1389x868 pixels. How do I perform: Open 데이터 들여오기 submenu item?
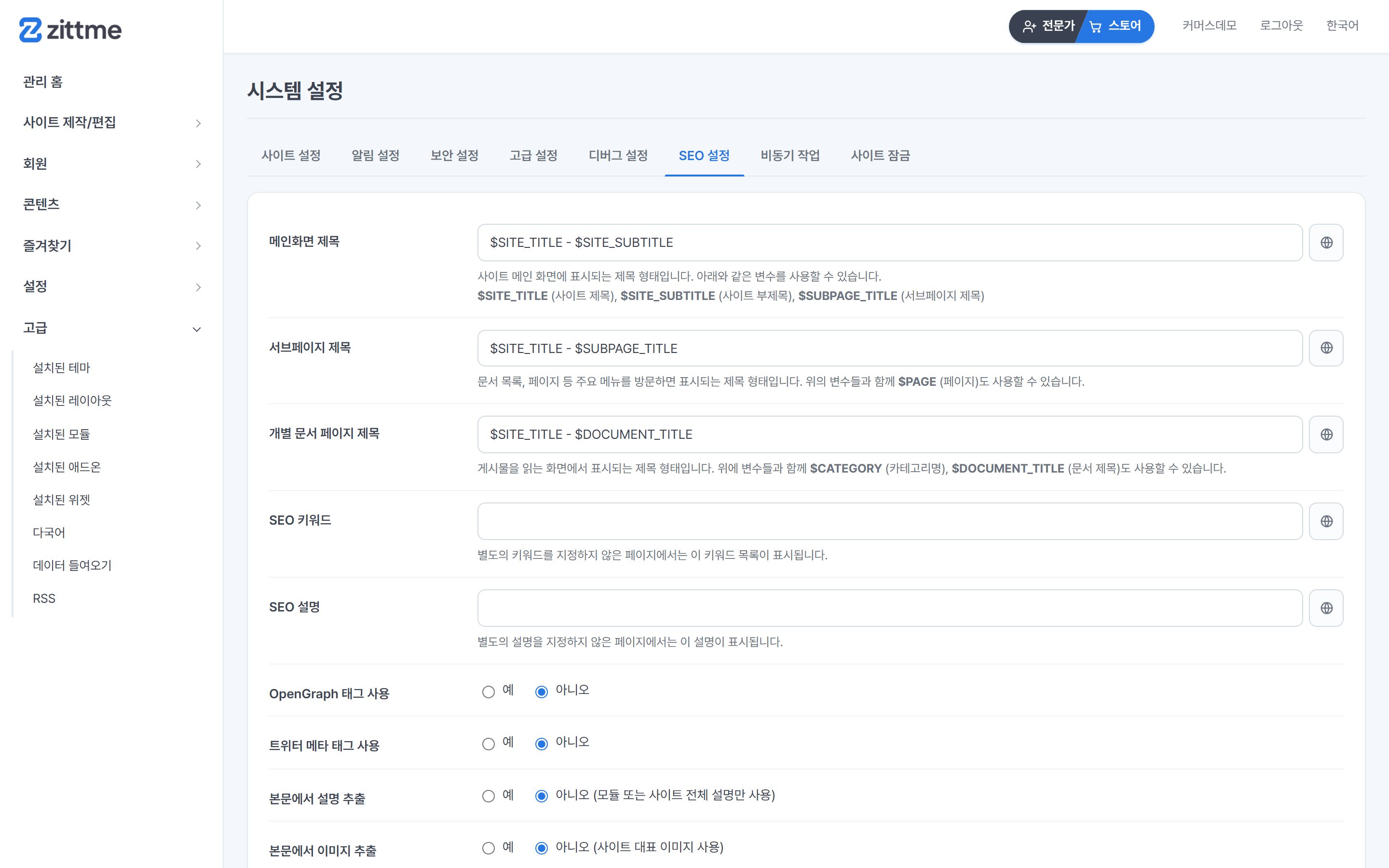click(x=72, y=566)
